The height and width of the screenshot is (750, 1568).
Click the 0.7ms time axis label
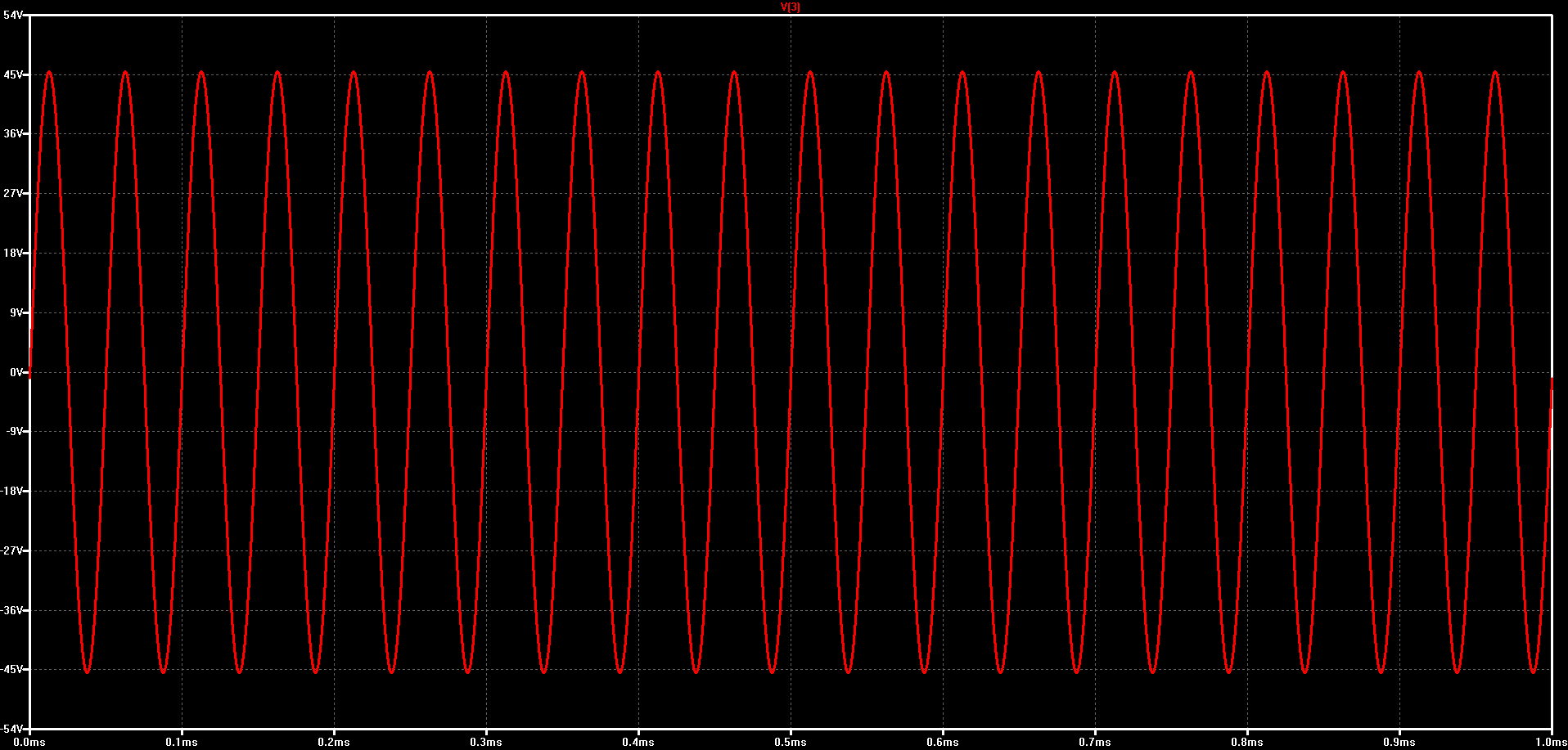pyautogui.click(x=1095, y=743)
